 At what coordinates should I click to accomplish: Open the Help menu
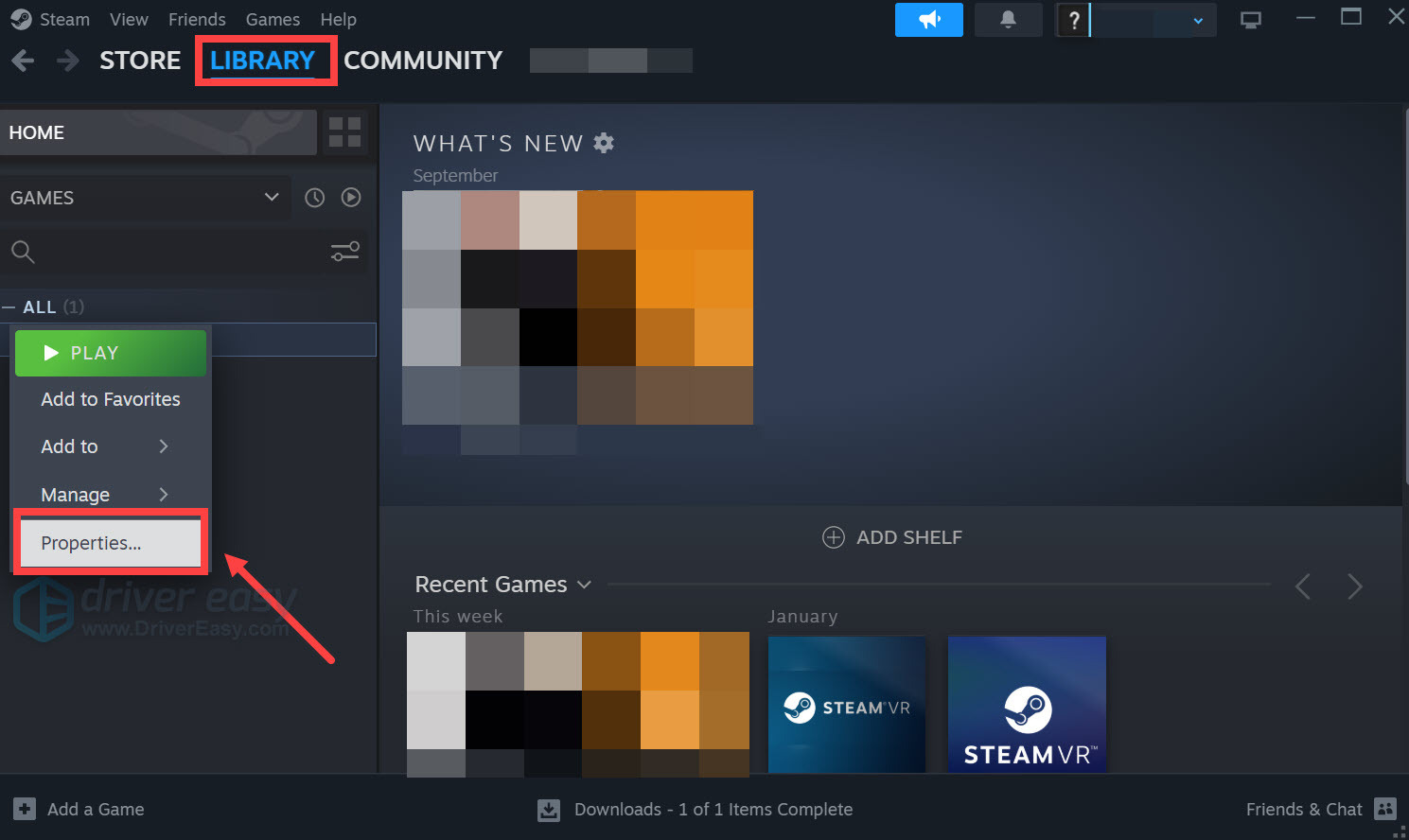338,19
